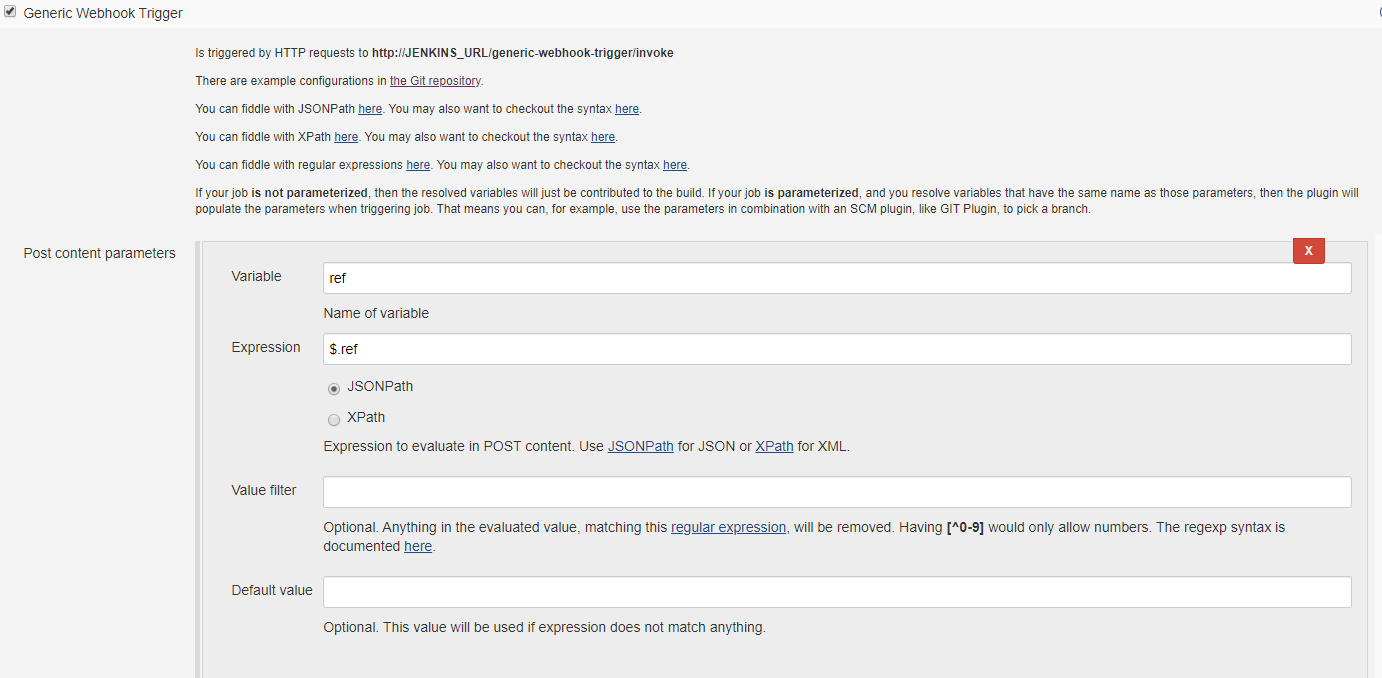Follow the XPath link in the Expression help text
Image resolution: width=1382 pixels, height=678 pixels.
point(774,447)
